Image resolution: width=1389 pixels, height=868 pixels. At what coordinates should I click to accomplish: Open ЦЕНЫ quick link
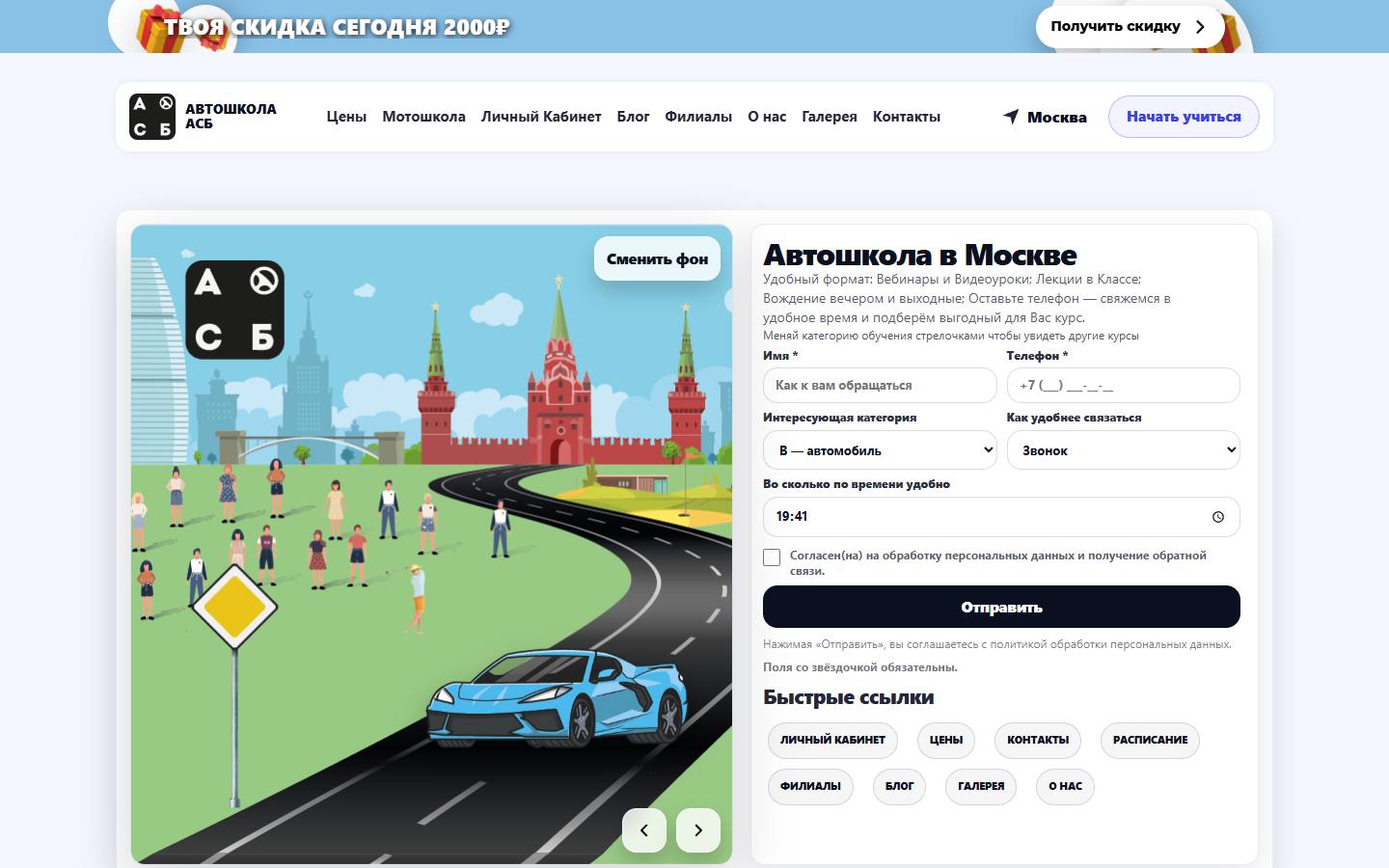point(946,740)
